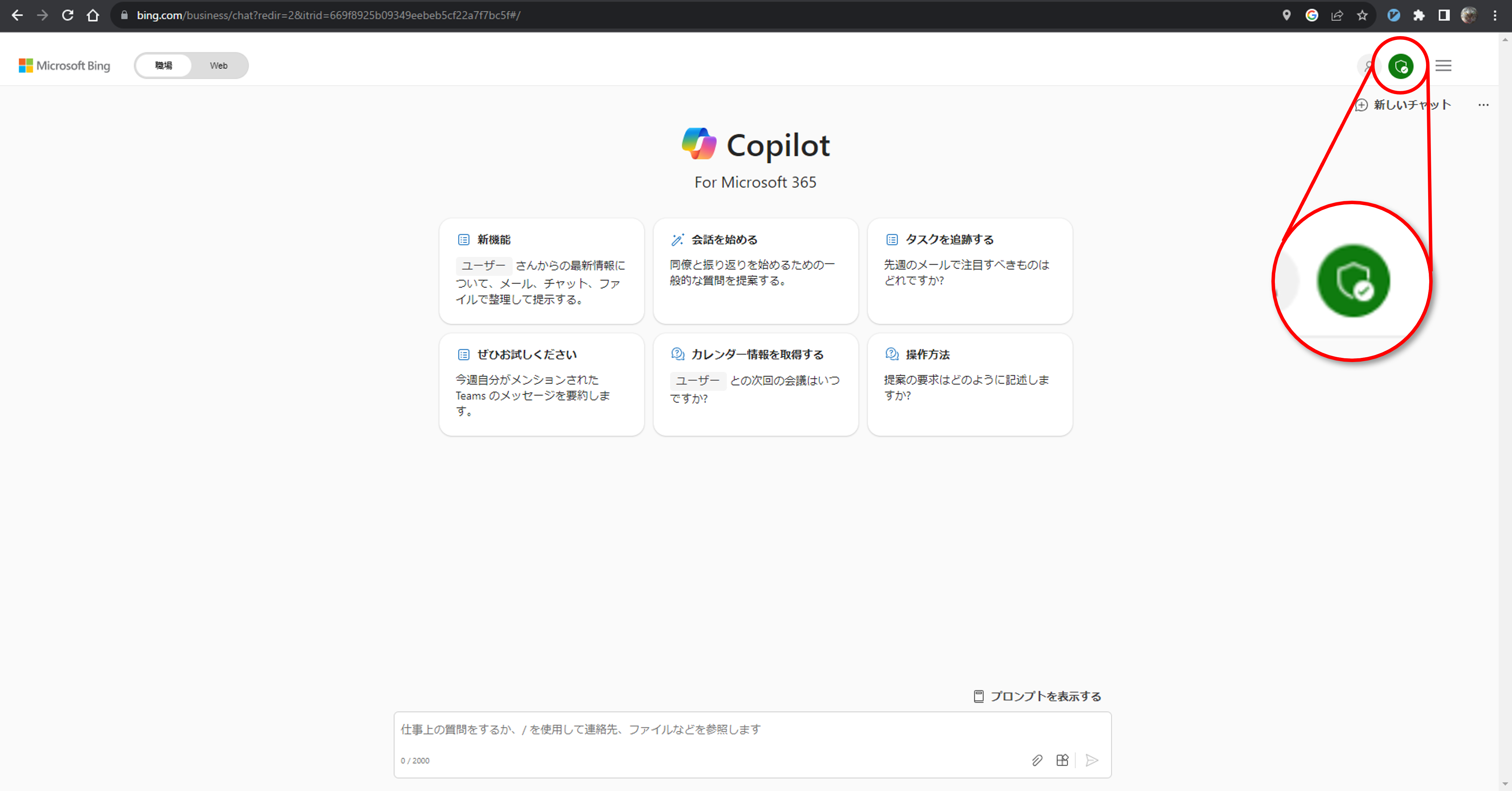
Task: Reload the Copilot page
Action: (67, 15)
